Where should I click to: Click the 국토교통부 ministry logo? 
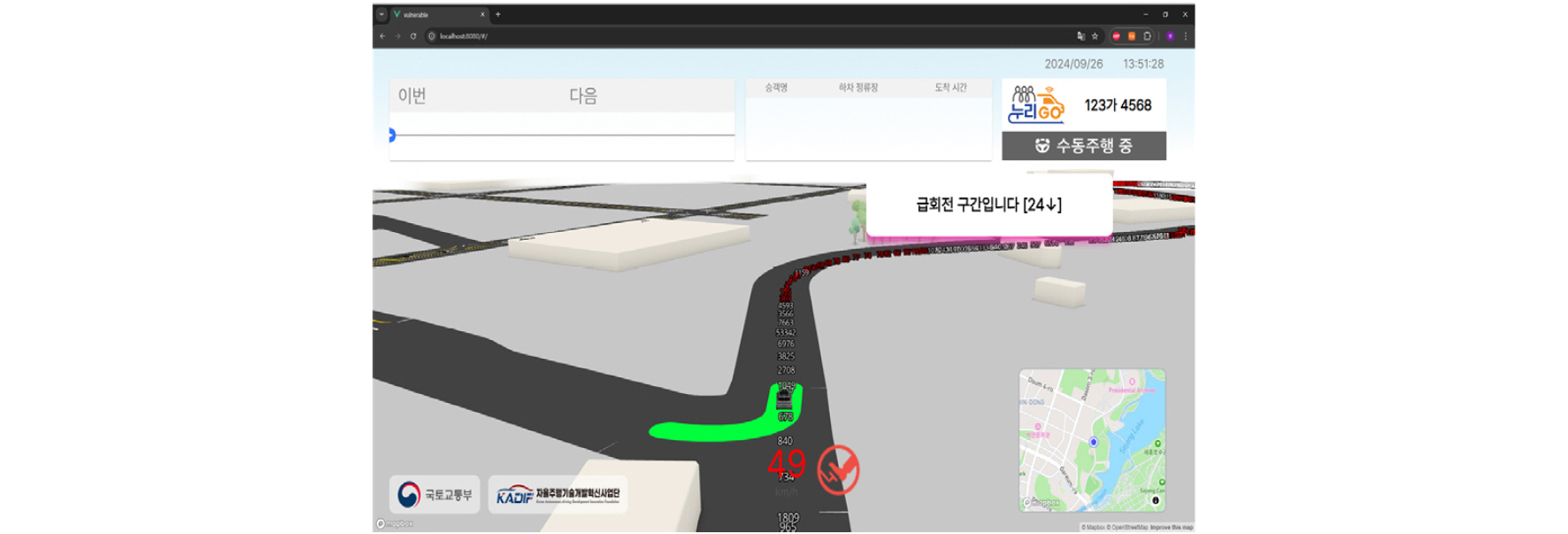point(434,494)
